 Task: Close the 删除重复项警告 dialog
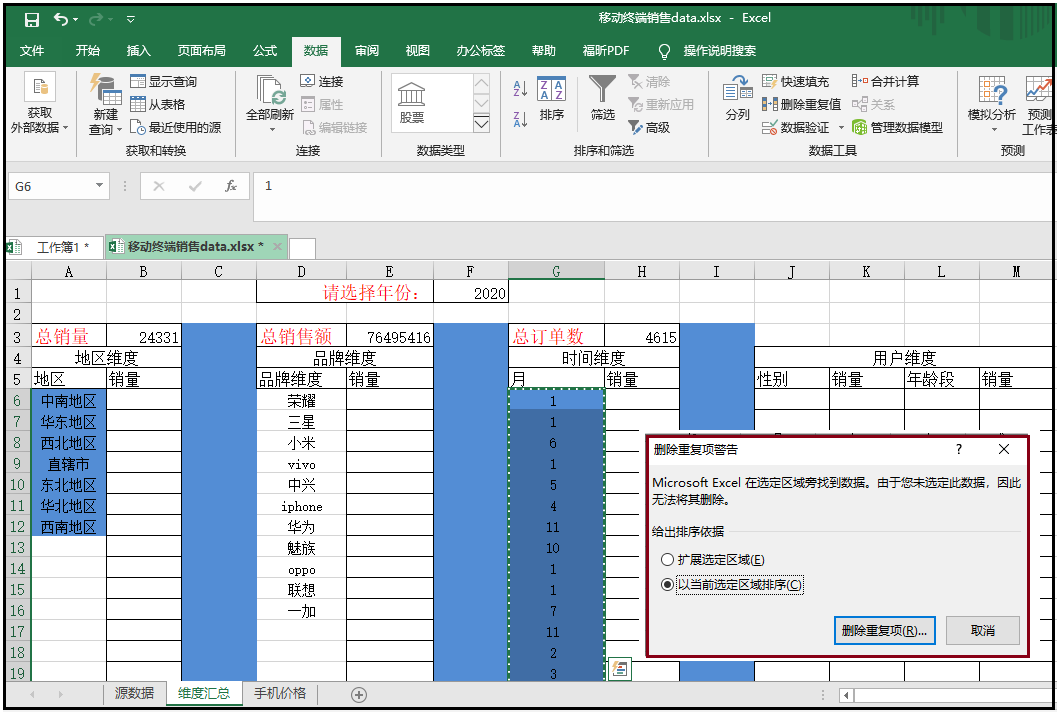point(1004,450)
